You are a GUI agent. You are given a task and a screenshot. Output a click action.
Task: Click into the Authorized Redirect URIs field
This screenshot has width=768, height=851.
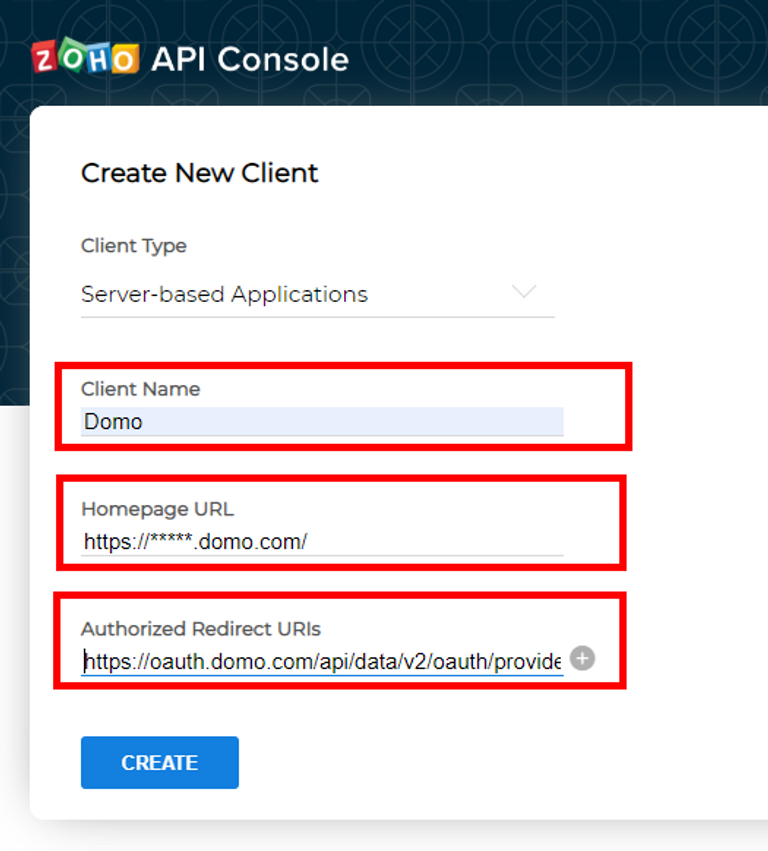pos(322,662)
